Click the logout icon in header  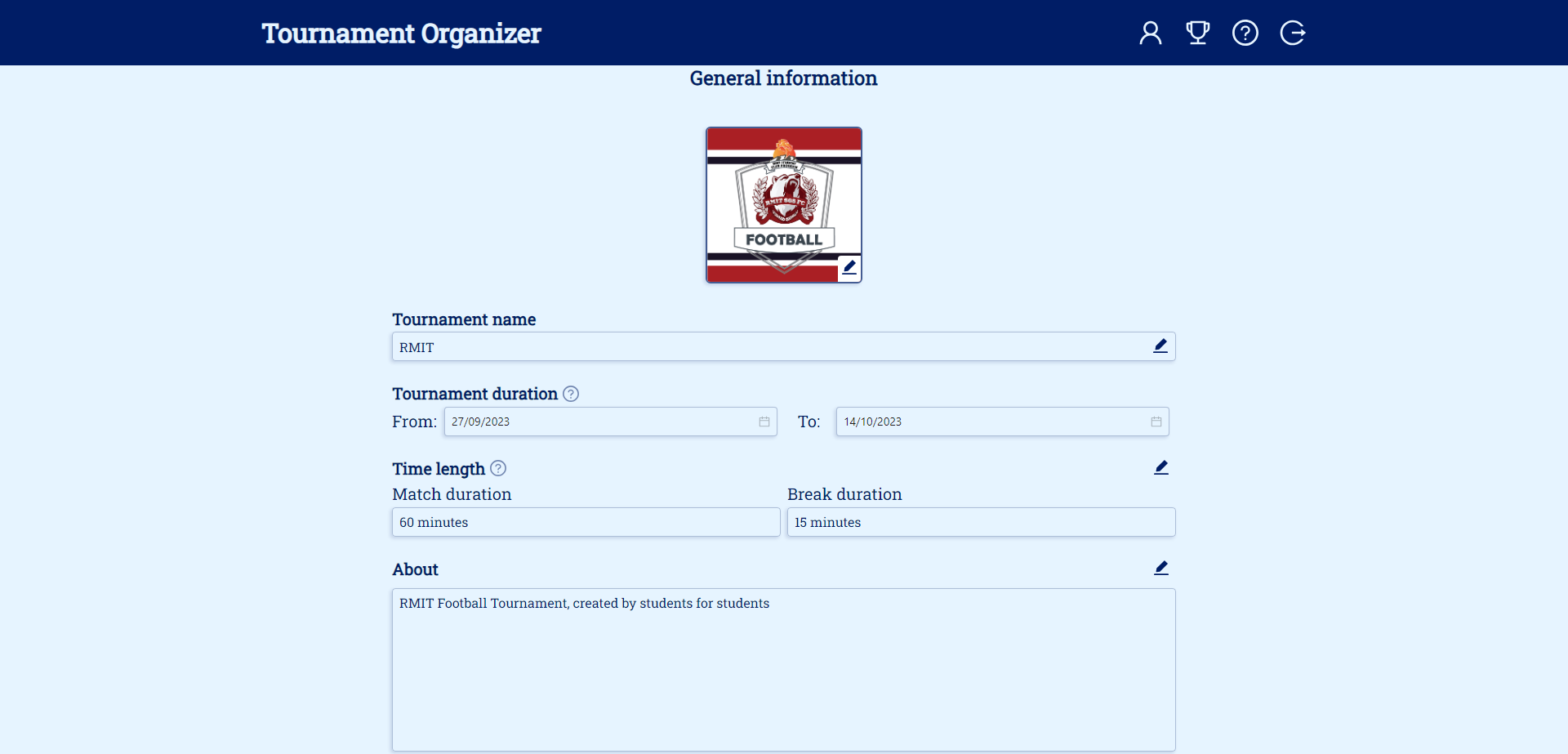point(1293,33)
